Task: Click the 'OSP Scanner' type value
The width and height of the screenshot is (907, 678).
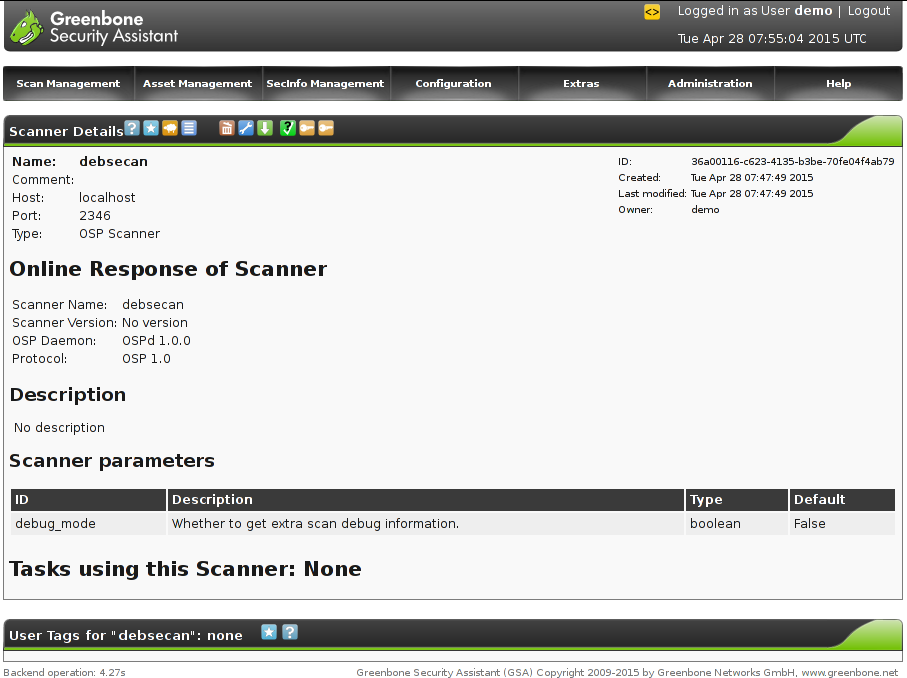Action: 119,234
